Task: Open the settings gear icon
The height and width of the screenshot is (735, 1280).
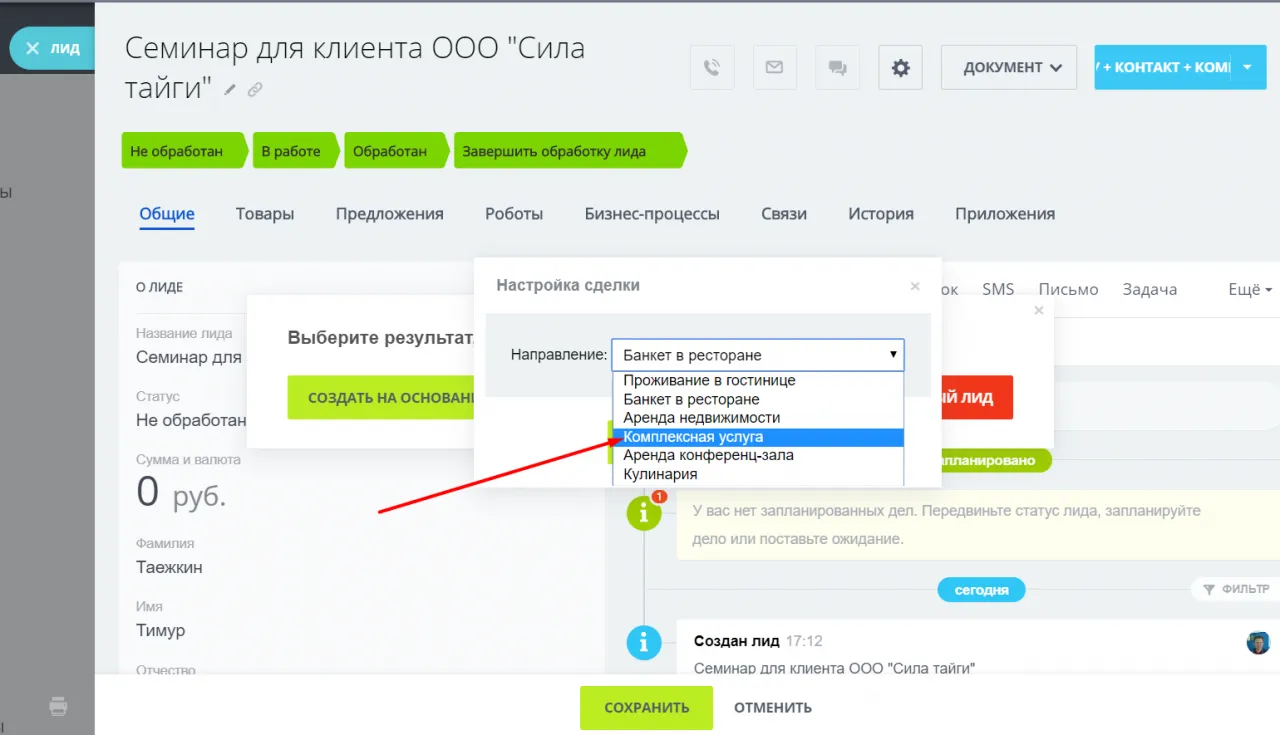Action: coord(900,67)
